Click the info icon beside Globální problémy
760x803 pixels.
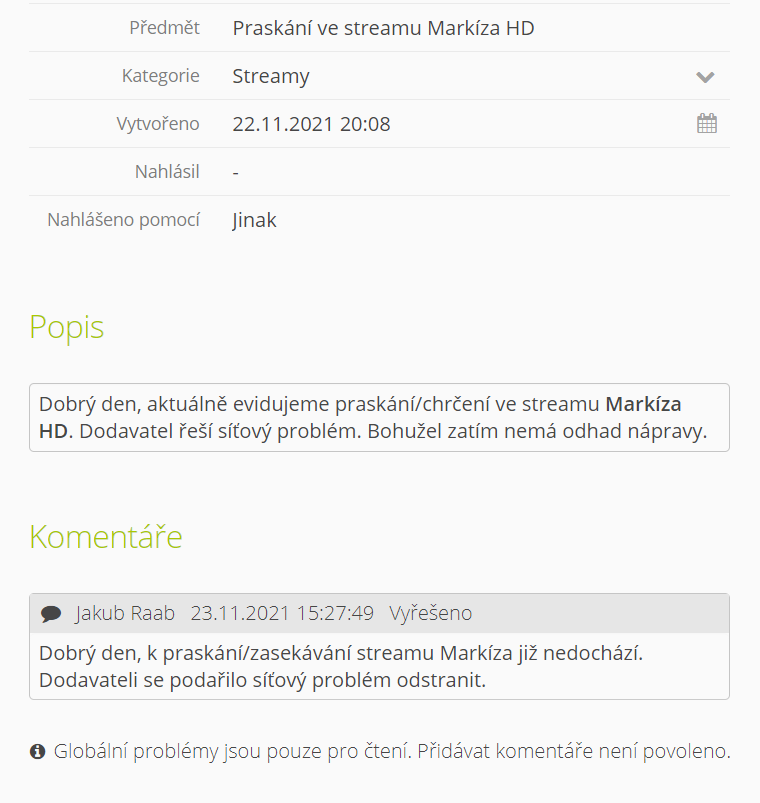pos(37,751)
